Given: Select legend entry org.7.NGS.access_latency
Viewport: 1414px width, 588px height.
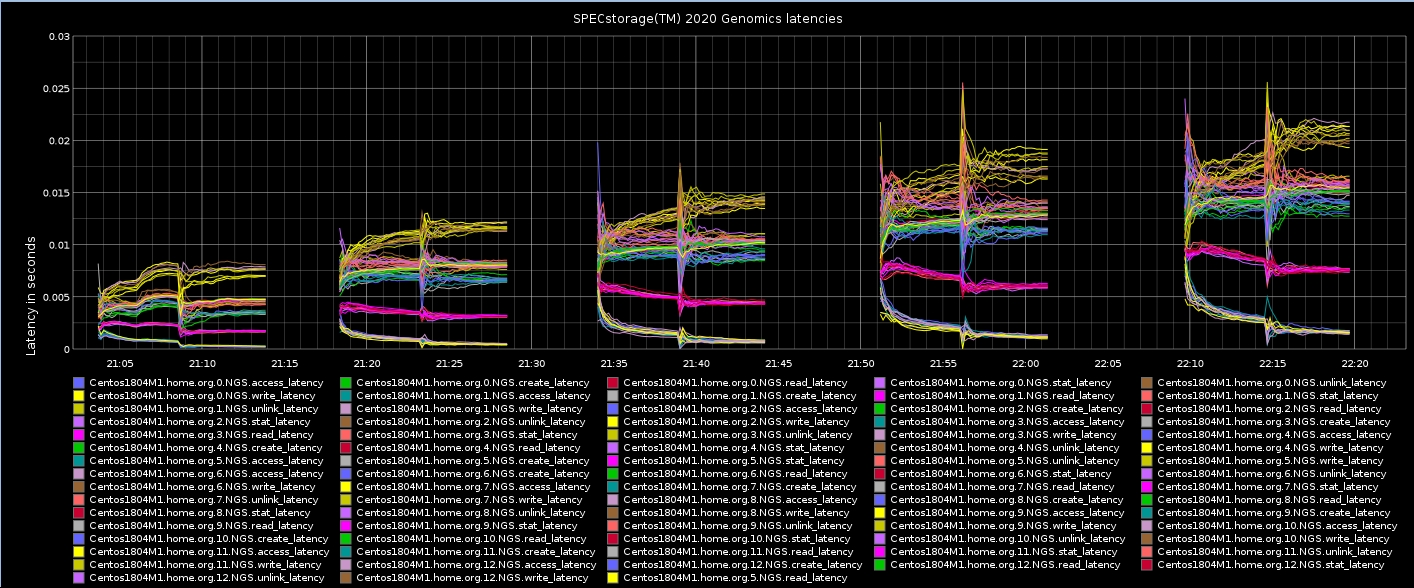Looking at the screenshot, I should coord(466,487).
